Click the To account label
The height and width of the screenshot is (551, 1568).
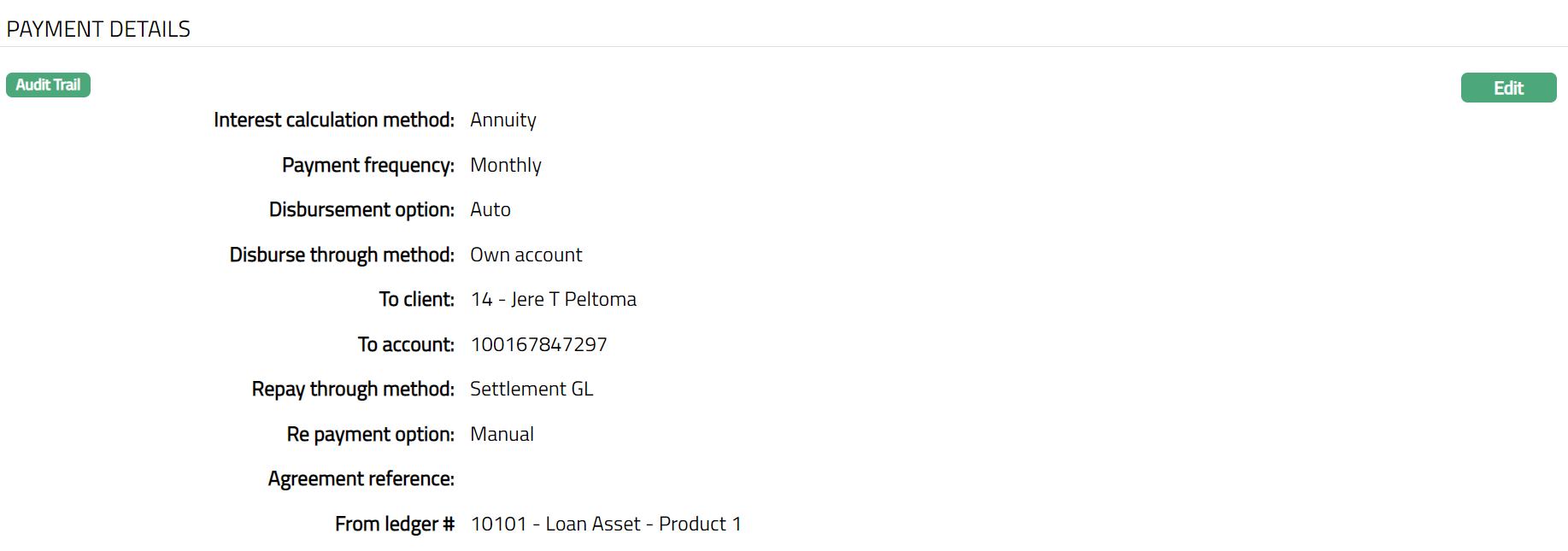406,344
